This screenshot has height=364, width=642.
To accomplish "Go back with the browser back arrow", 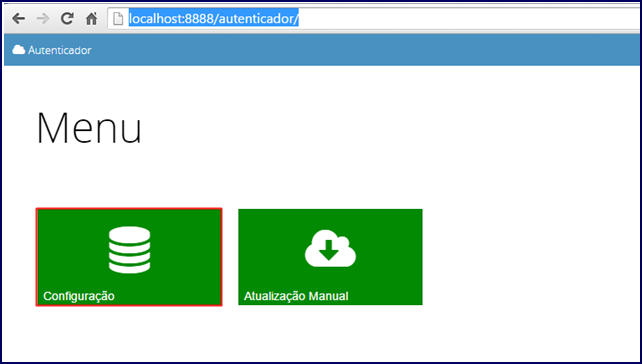I will click(x=18, y=19).
